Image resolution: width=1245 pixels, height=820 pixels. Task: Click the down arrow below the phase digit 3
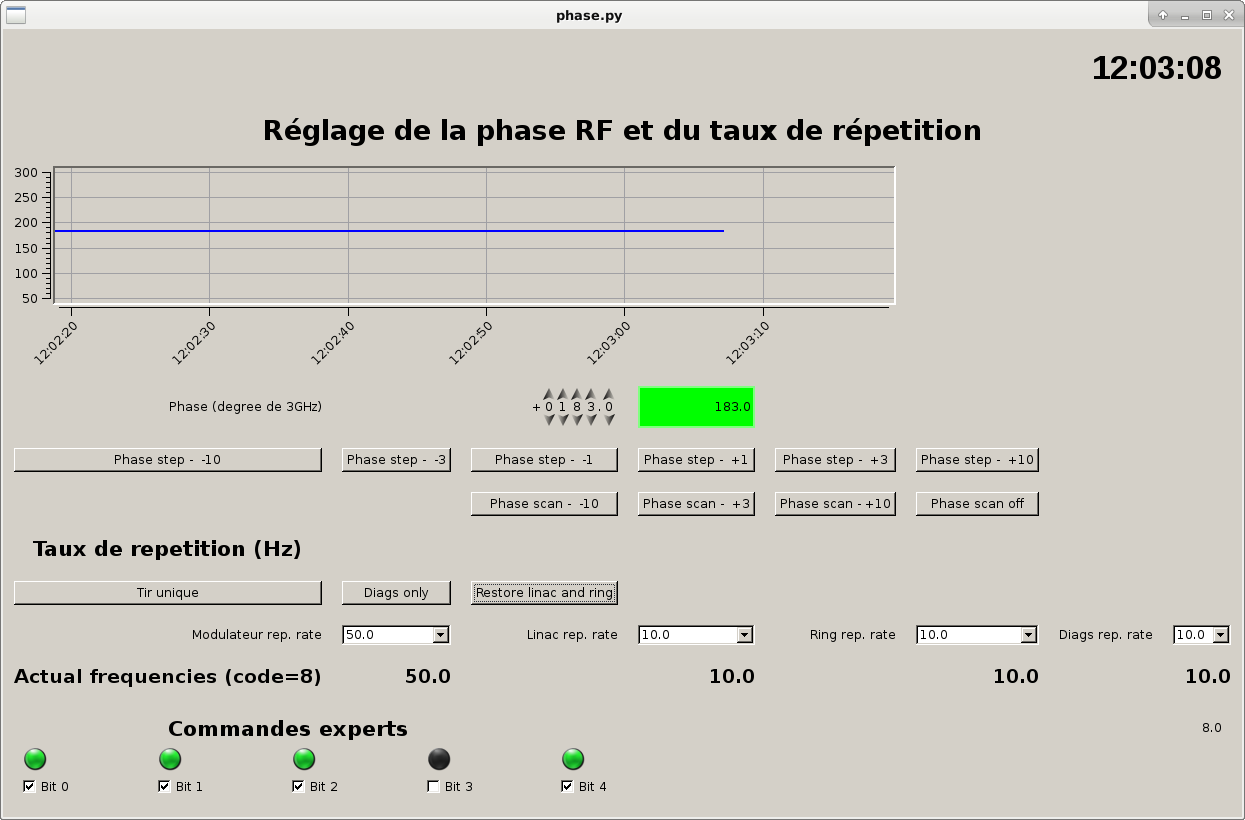tap(591, 420)
